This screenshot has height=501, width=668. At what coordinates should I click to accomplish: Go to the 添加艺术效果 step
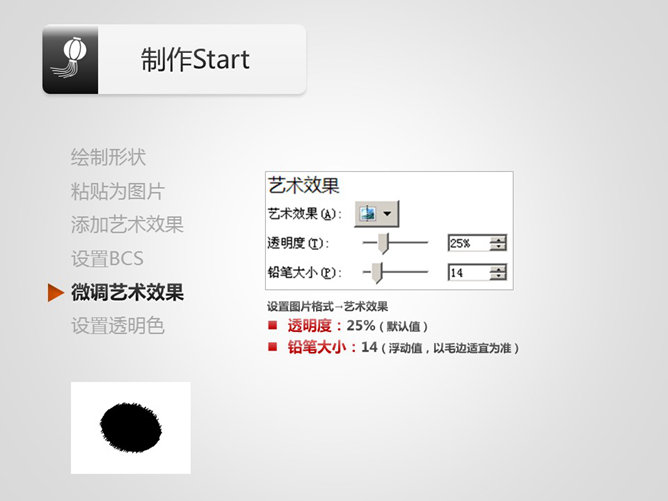127,225
